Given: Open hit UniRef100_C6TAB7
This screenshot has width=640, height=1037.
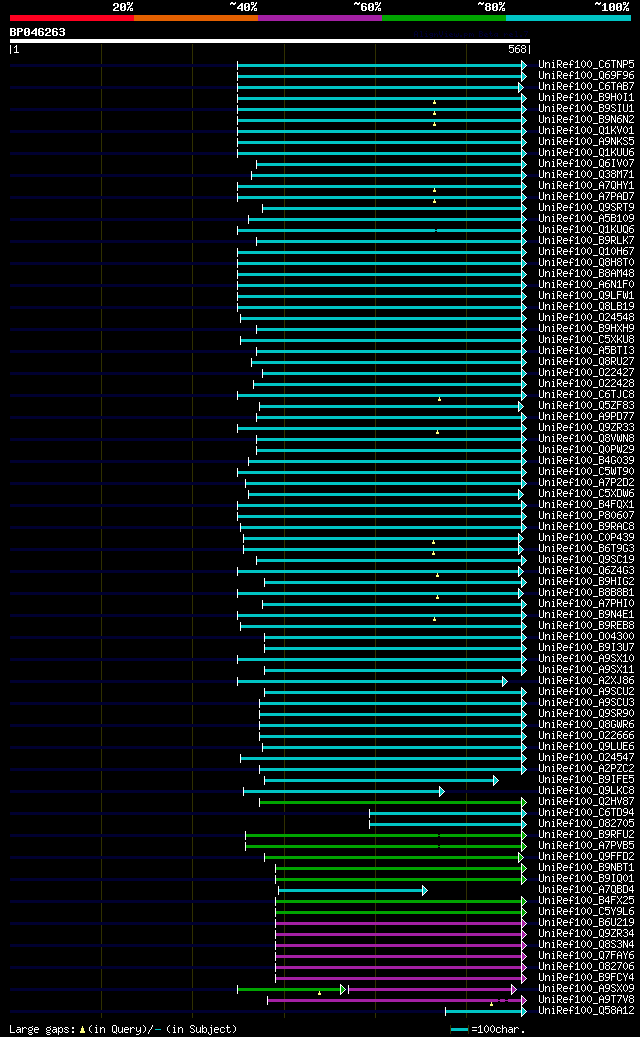Looking at the screenshot, I should coord(586,87).
